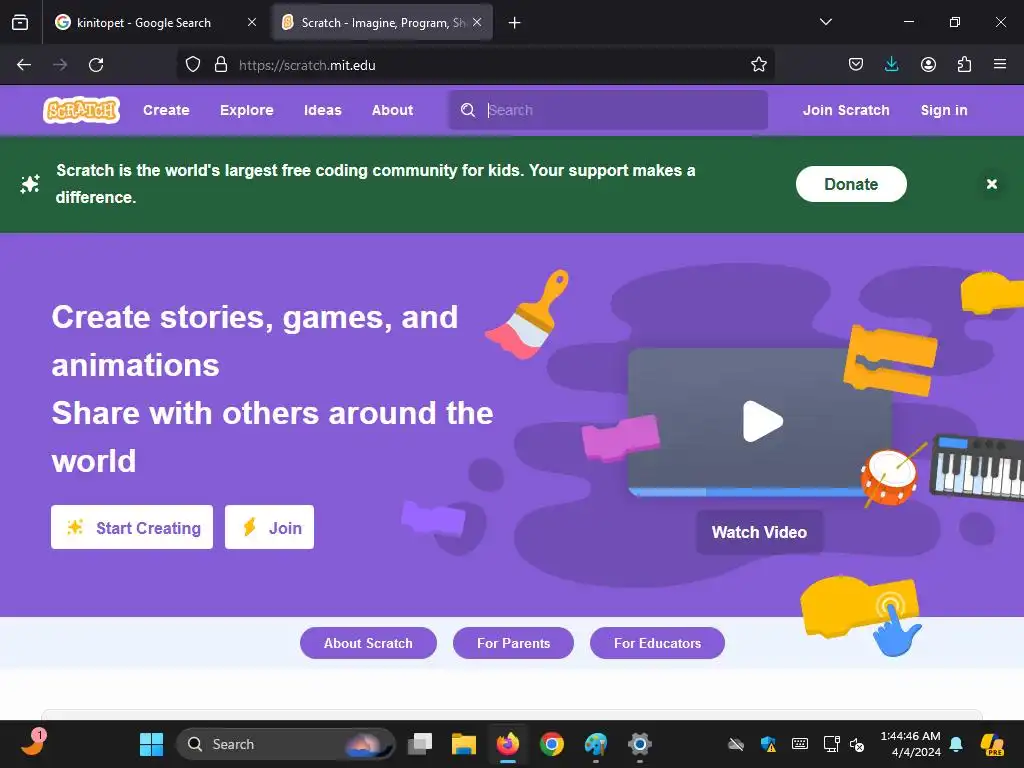Open the Paint app on taskbar
The width and height of the screenshot is (1024, 768).
[596, 744]
